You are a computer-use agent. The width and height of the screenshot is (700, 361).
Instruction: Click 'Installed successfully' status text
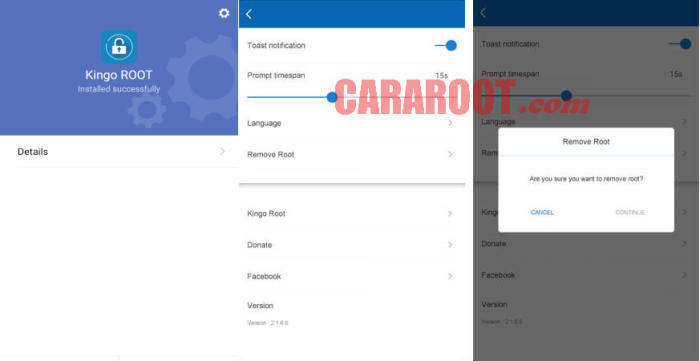pyautogui.click(x=119, y=89)
